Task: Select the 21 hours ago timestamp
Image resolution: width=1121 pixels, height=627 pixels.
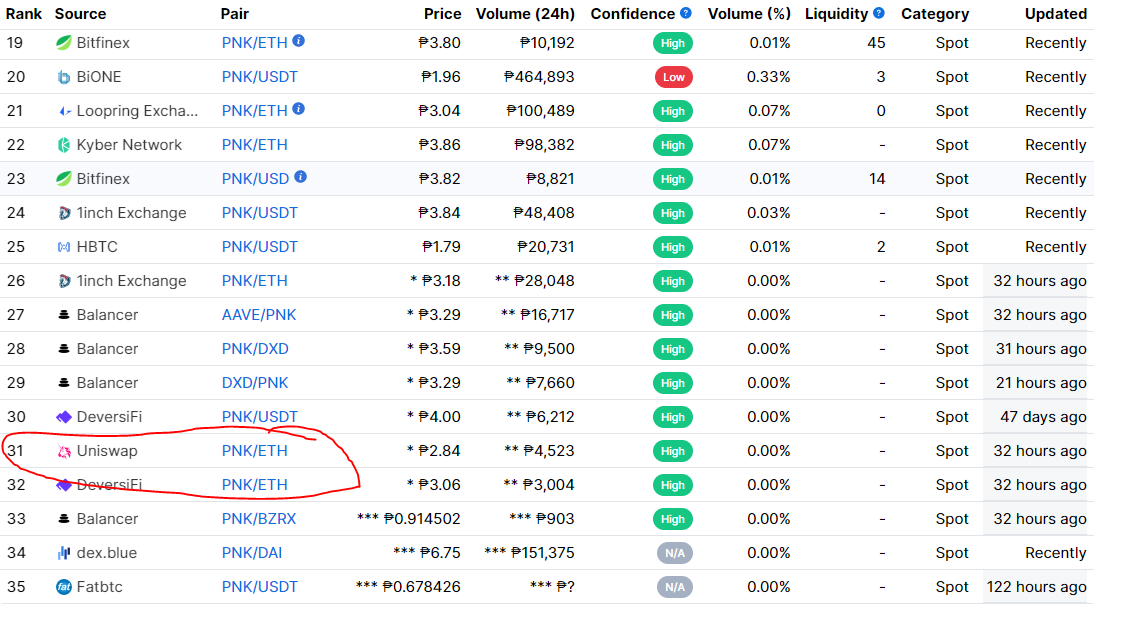Action: pyautogui.click(x=1041, y=382)
